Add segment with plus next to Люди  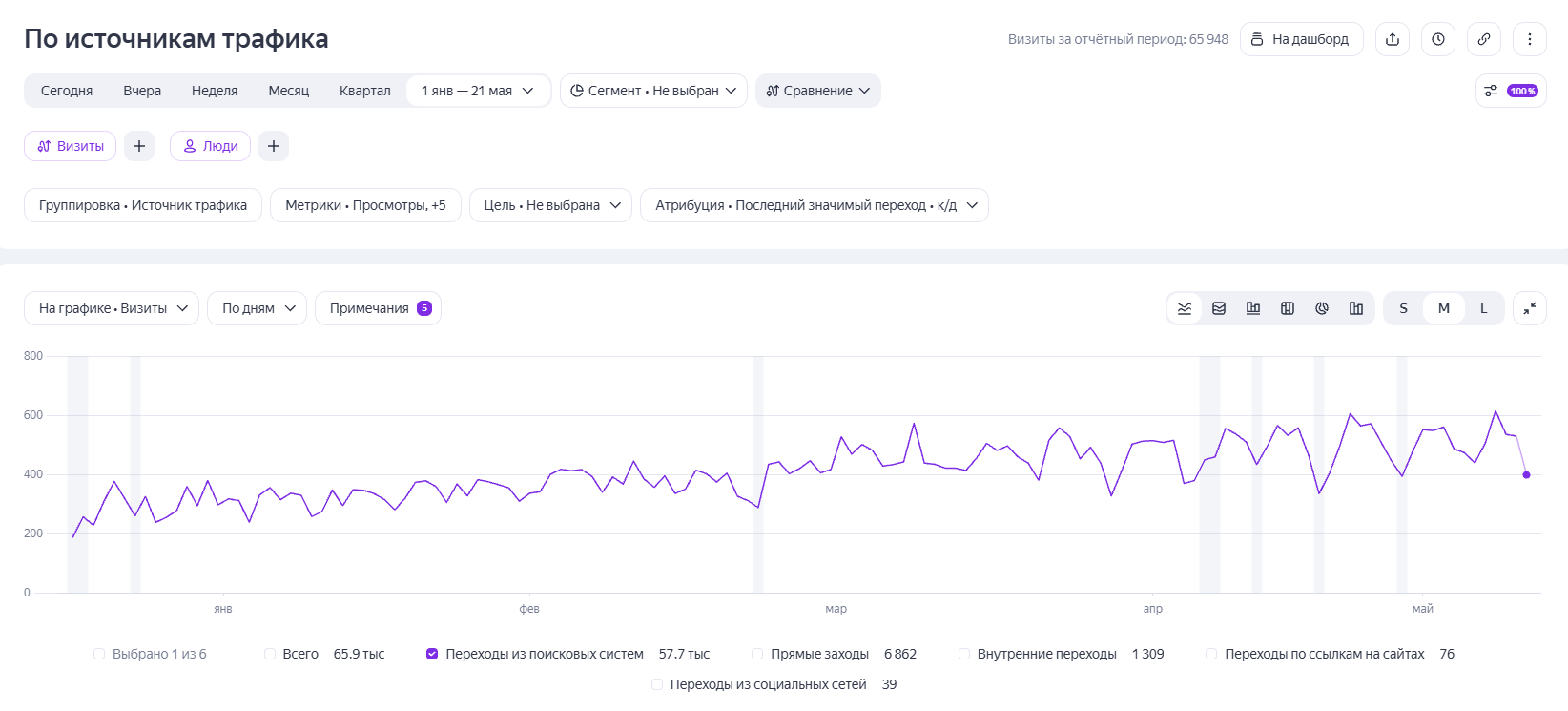point(274,146)
